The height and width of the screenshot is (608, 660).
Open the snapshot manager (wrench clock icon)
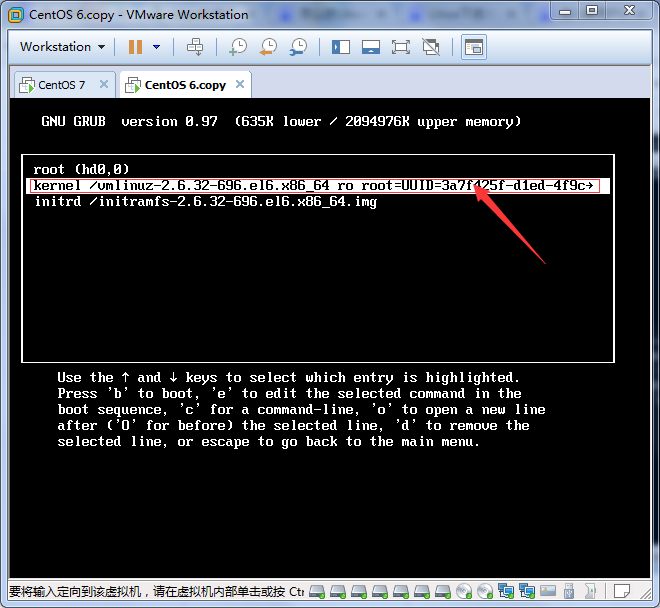299,47
